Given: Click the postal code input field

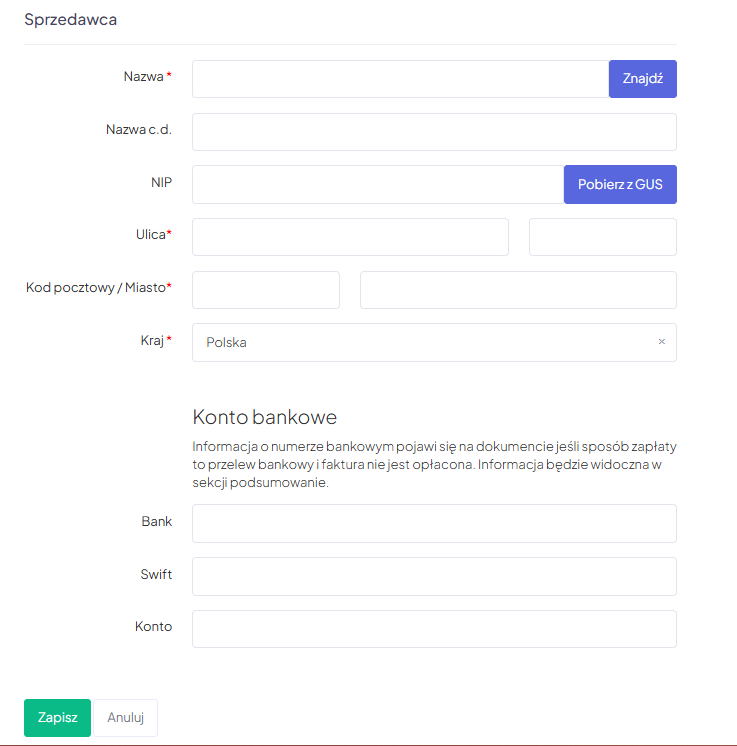Looking at the screenshot, I should (x=265, y=290).
